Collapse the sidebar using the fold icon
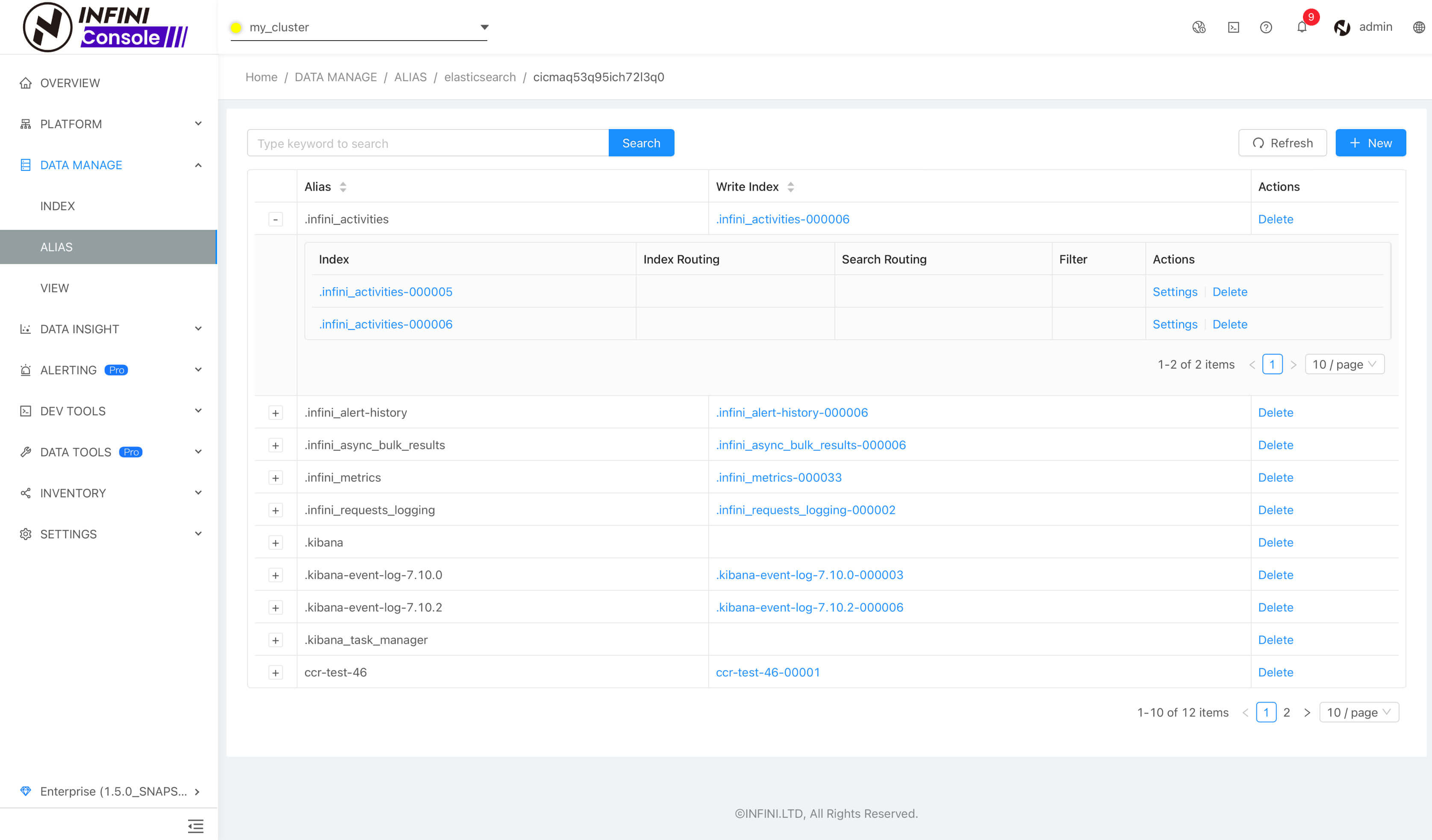 195,826
